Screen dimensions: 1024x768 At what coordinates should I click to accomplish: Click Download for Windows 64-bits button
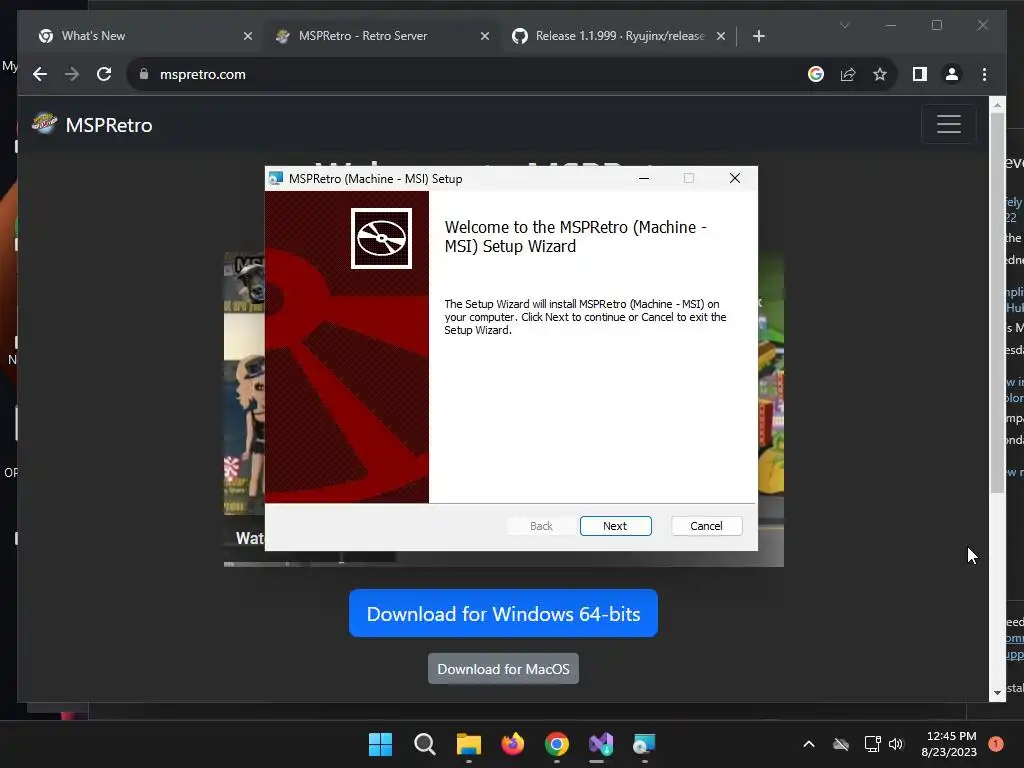coord(503,613)
